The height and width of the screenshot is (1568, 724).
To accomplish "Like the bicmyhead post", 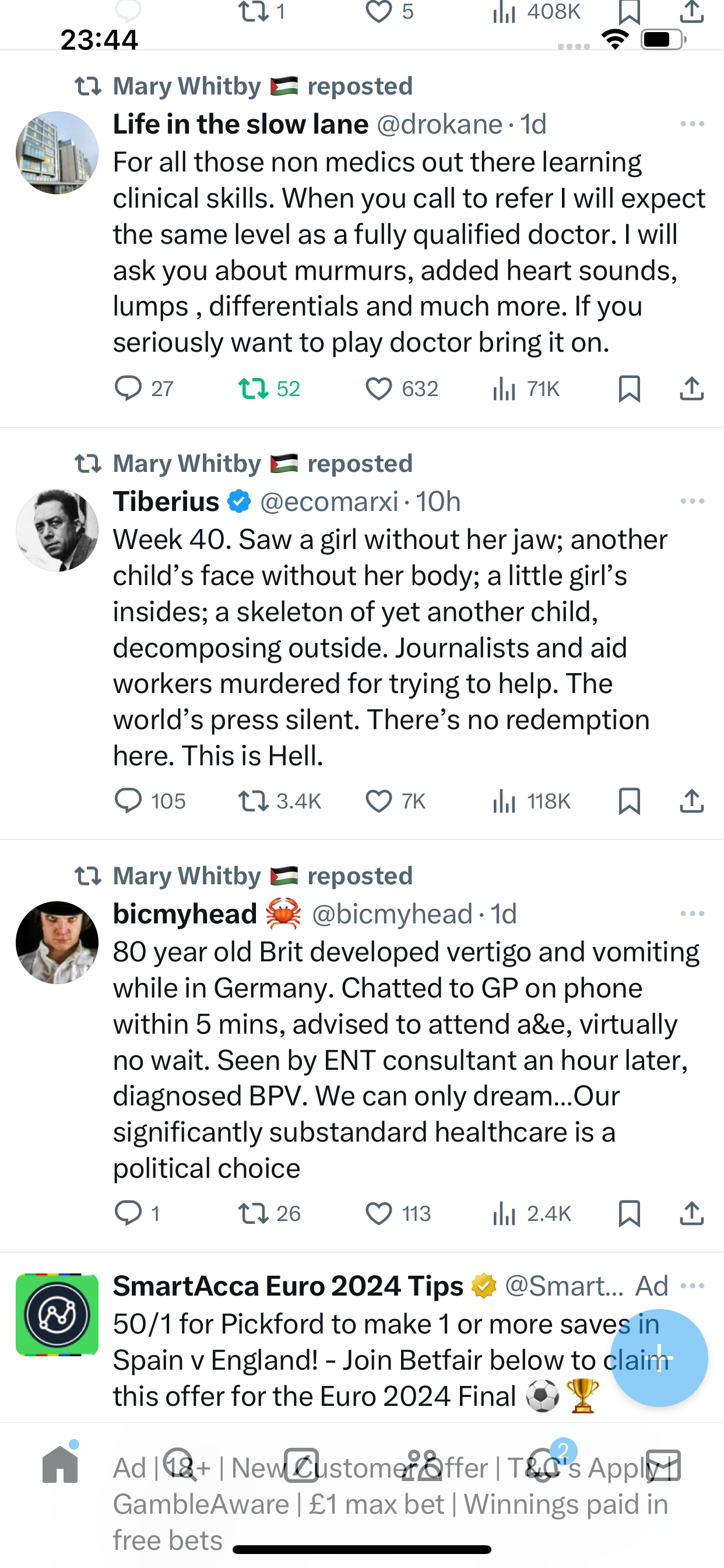I will pos(378,1213).
